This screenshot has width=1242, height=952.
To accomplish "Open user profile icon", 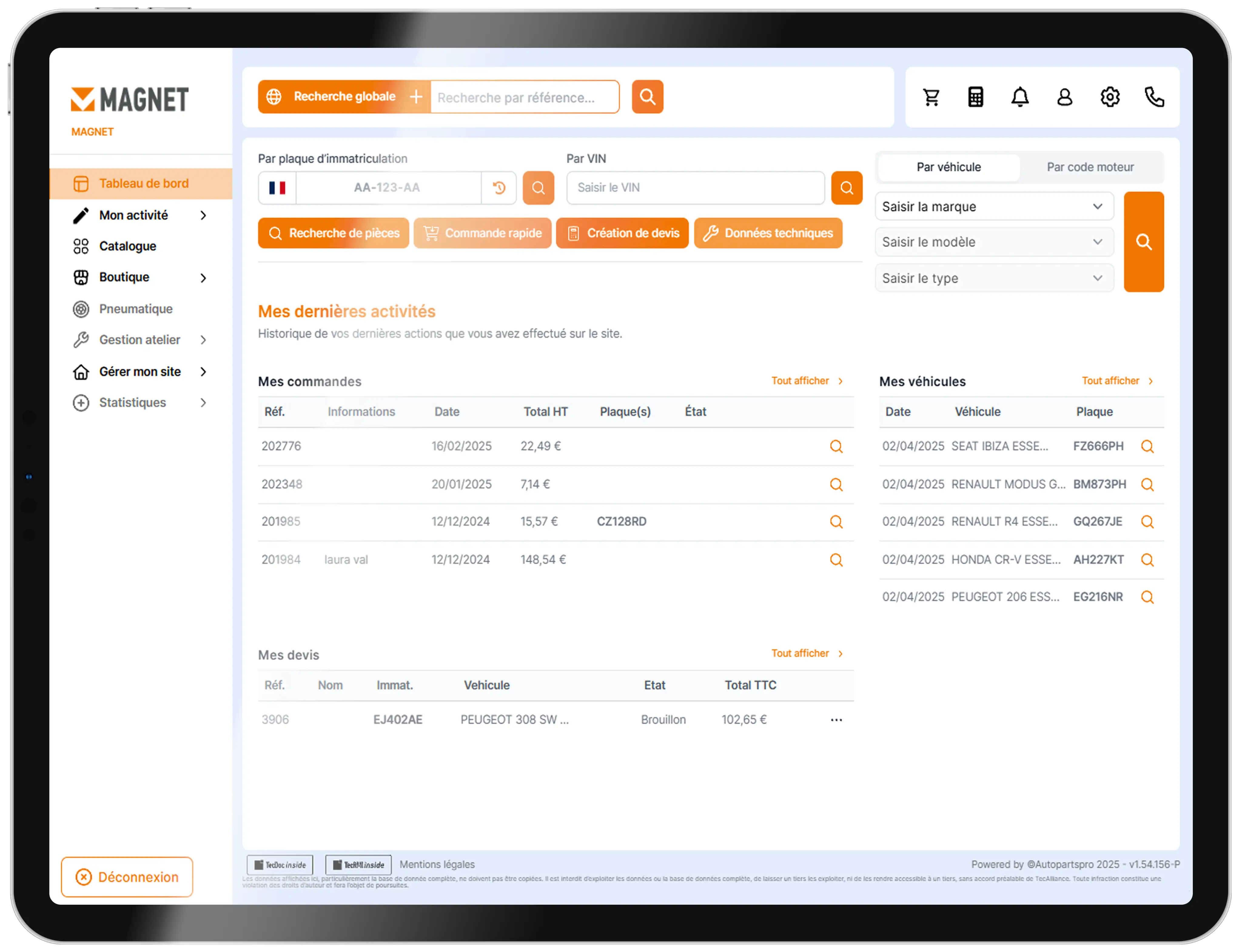I will [x=1065, y=97].
